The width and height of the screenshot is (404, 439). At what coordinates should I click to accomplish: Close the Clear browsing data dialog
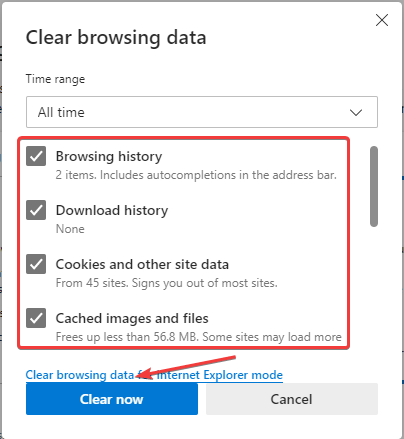tap(382, 20)
